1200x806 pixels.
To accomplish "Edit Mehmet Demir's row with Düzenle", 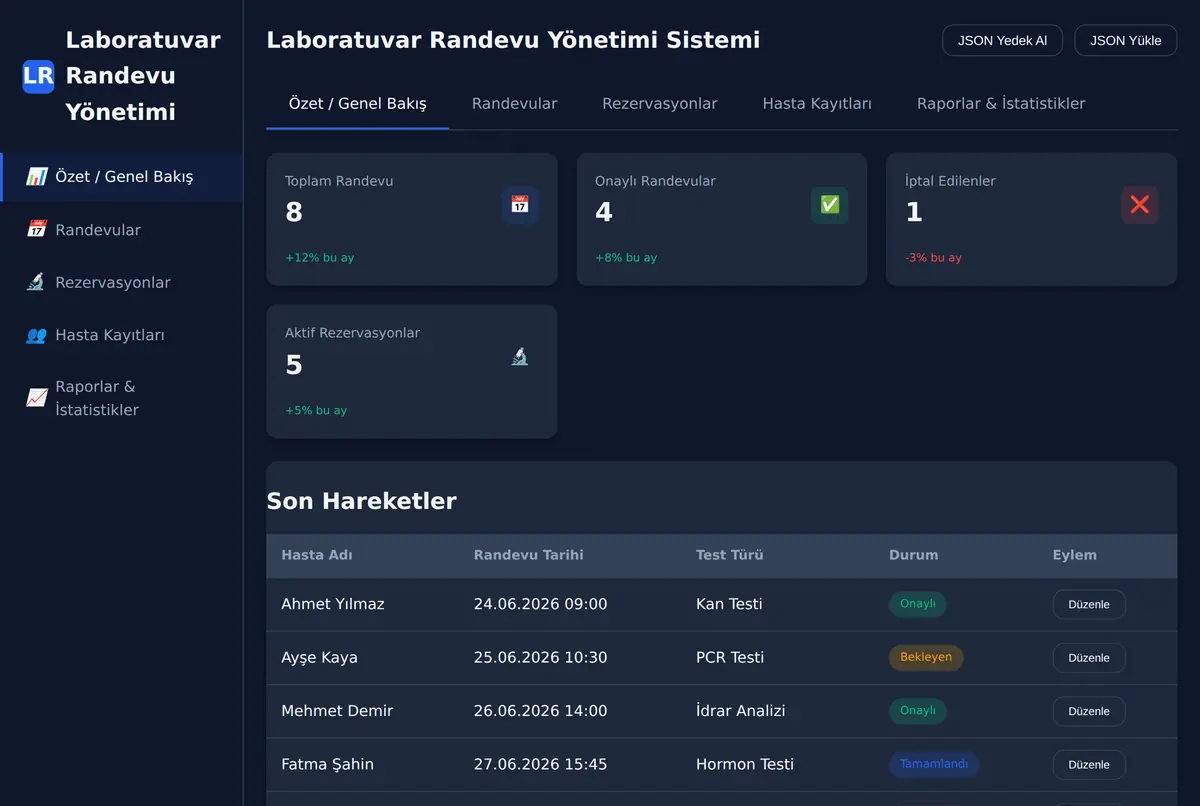I will point(1089,711).
